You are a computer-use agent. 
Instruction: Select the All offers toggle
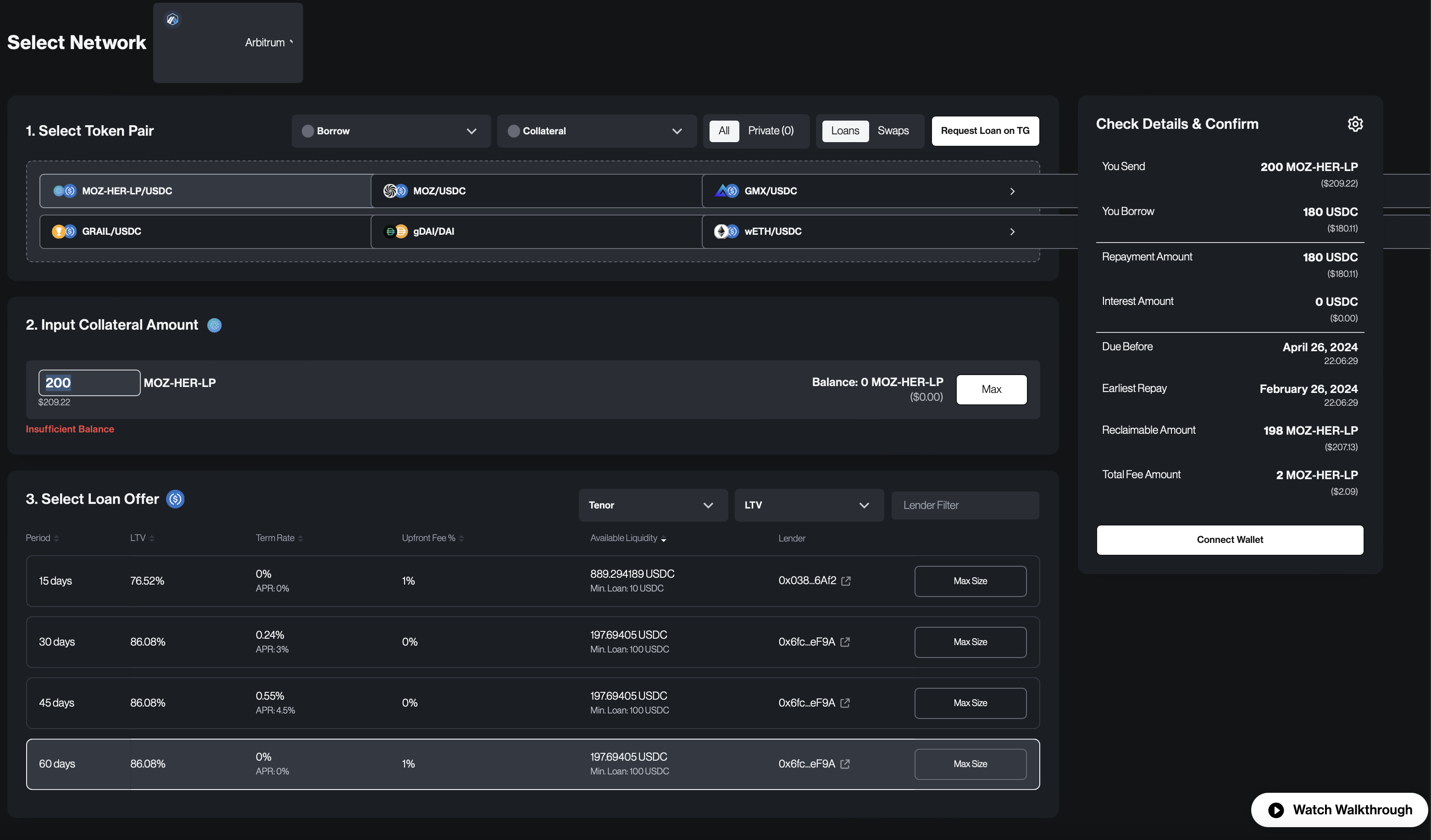[x=724, y=131]
